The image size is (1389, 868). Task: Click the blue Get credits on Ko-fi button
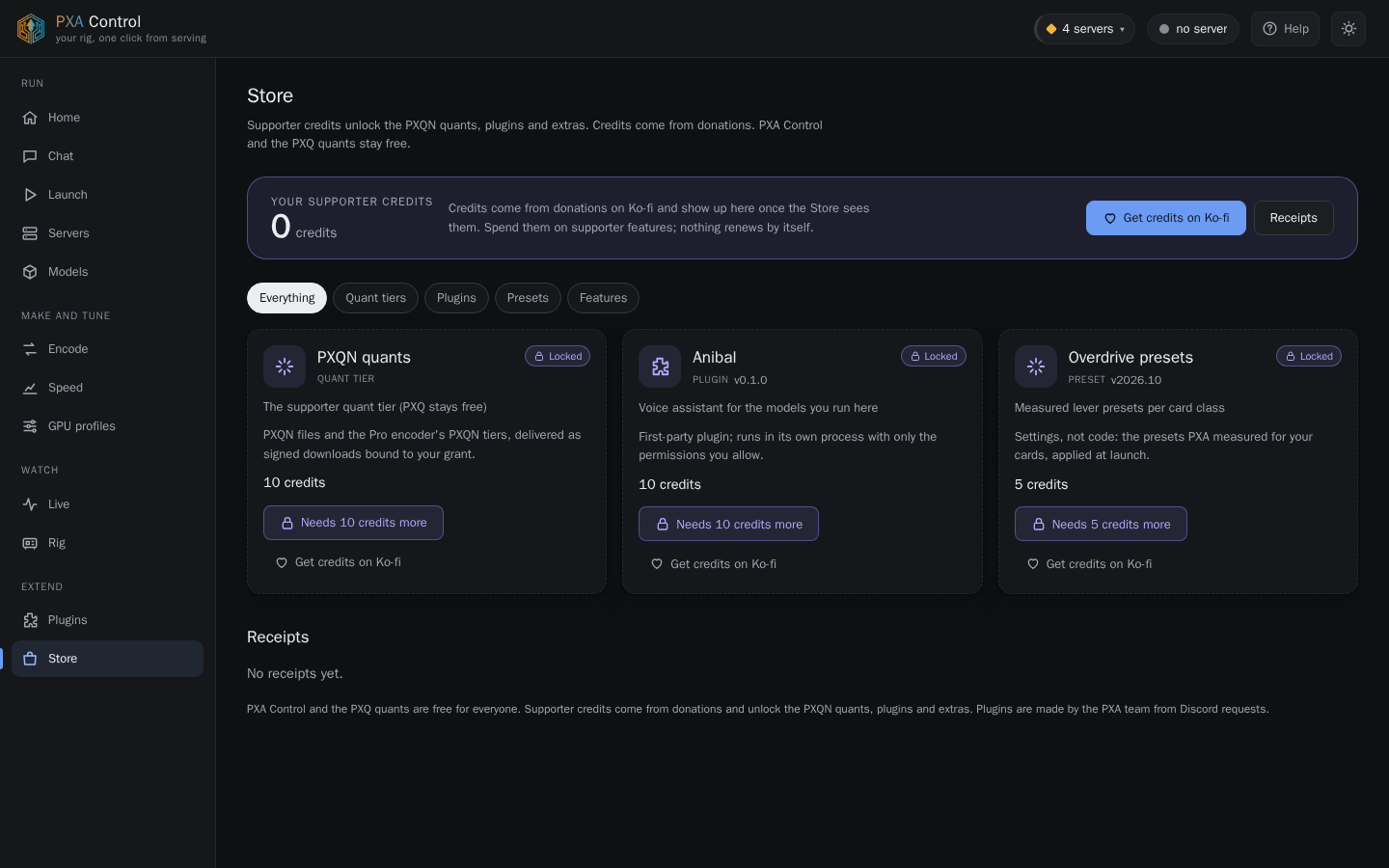1166,218
